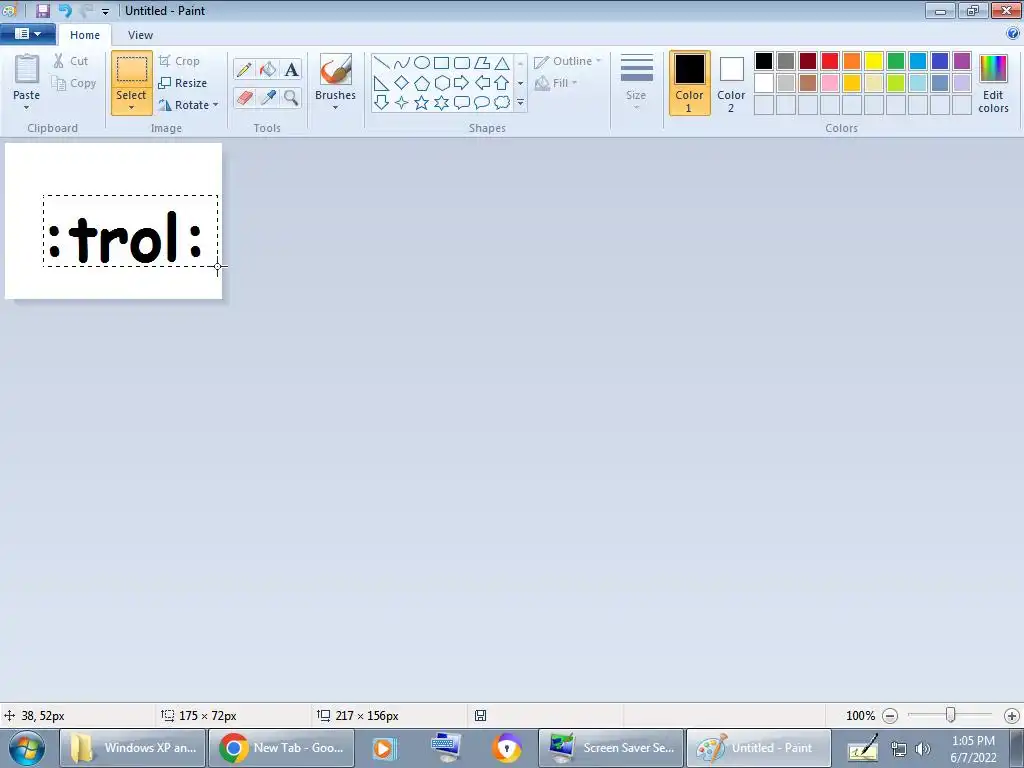Click the rectangular Select tool button

(131, 70)
